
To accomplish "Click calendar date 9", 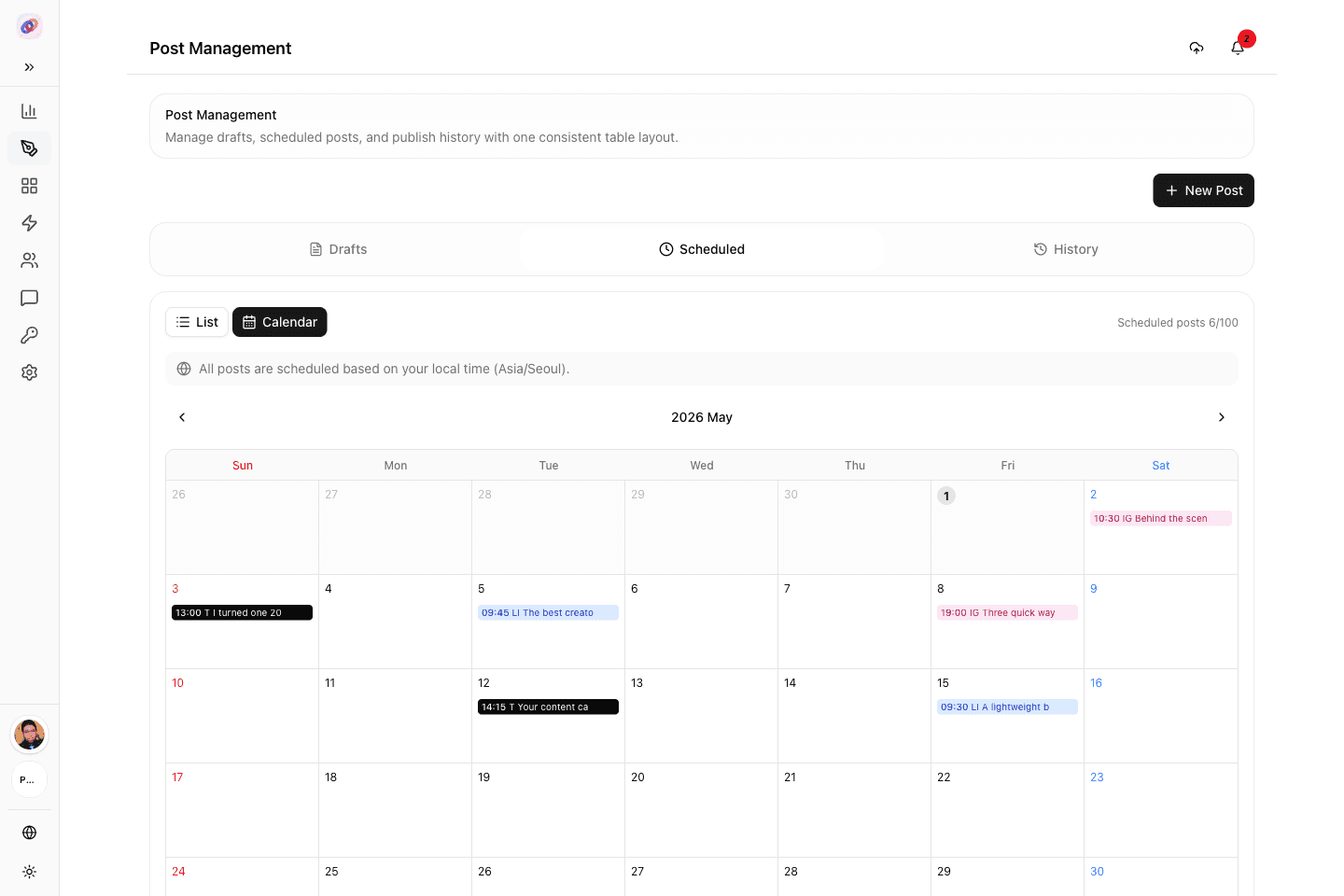I will (1094, 589).
